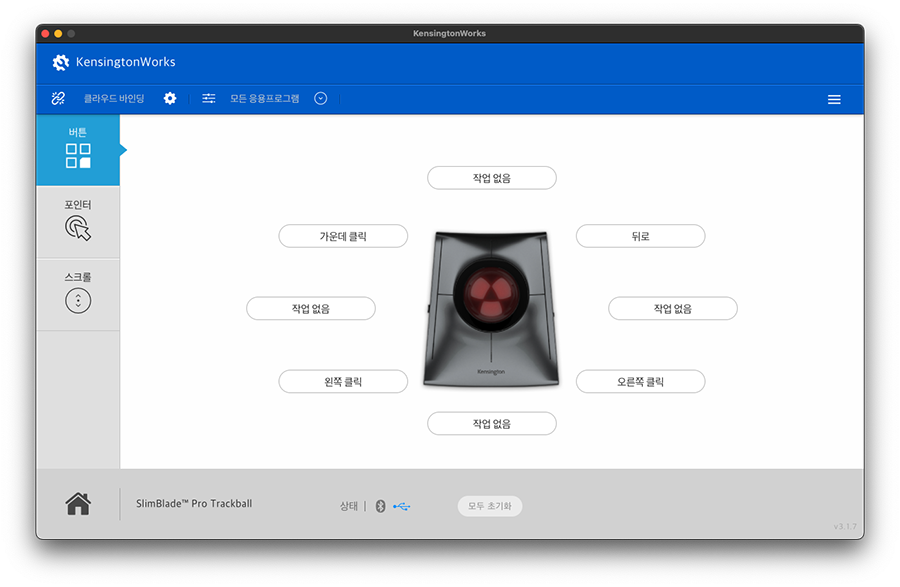Viewport: 900px width, 587px height.
Task: Open 클라우드 바인딩 label in toolbar
Action: click(x=114, y=99)
